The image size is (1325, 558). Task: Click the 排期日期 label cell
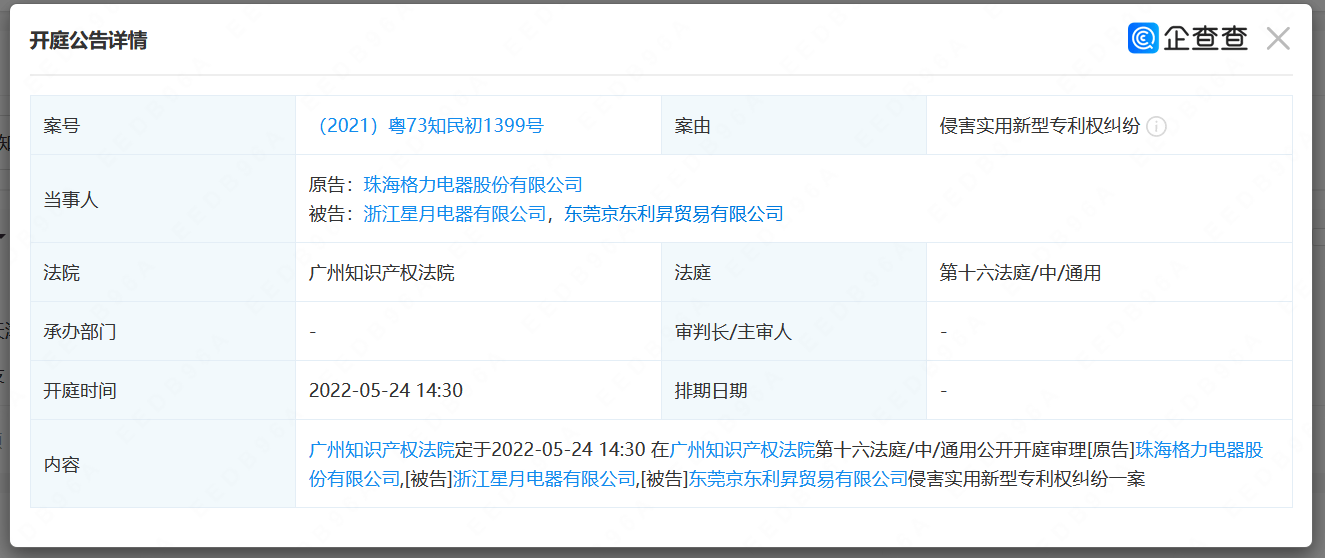point(794,390)
